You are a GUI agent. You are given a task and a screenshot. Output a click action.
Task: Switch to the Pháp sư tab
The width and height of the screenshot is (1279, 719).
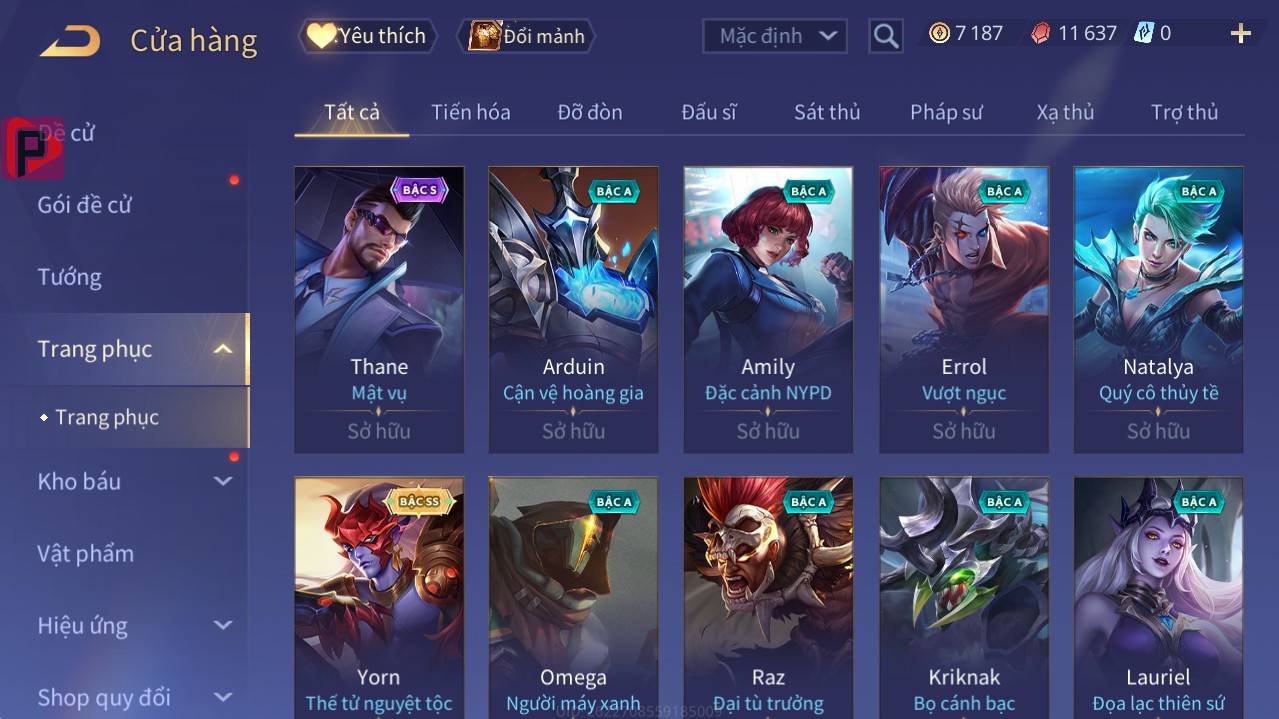pos(946,112)
